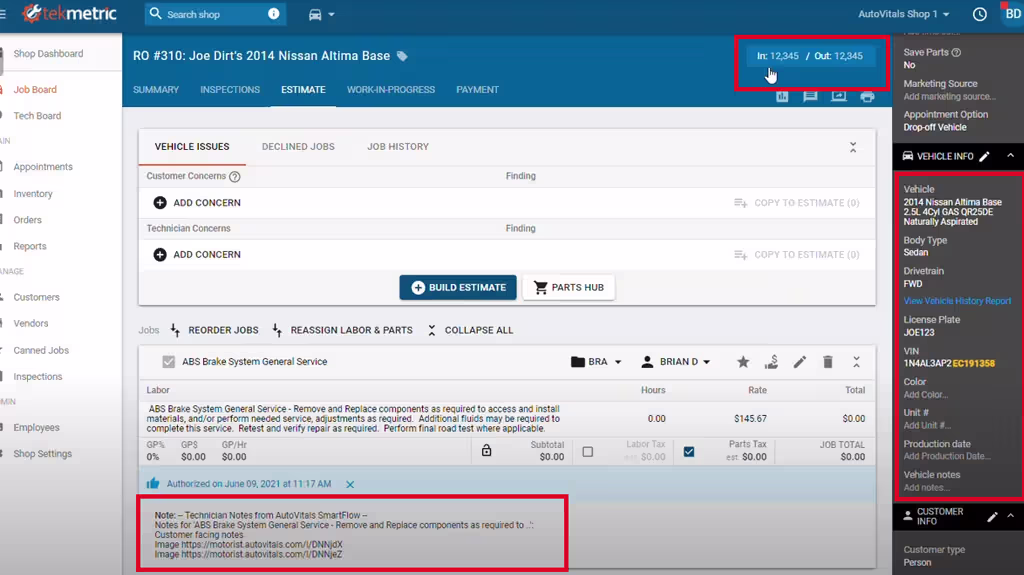Image resolution: width=1024 pixels, height=575 pixels.
Task: Collapse the Customer Info section
Action: (x=1010, y=516)
